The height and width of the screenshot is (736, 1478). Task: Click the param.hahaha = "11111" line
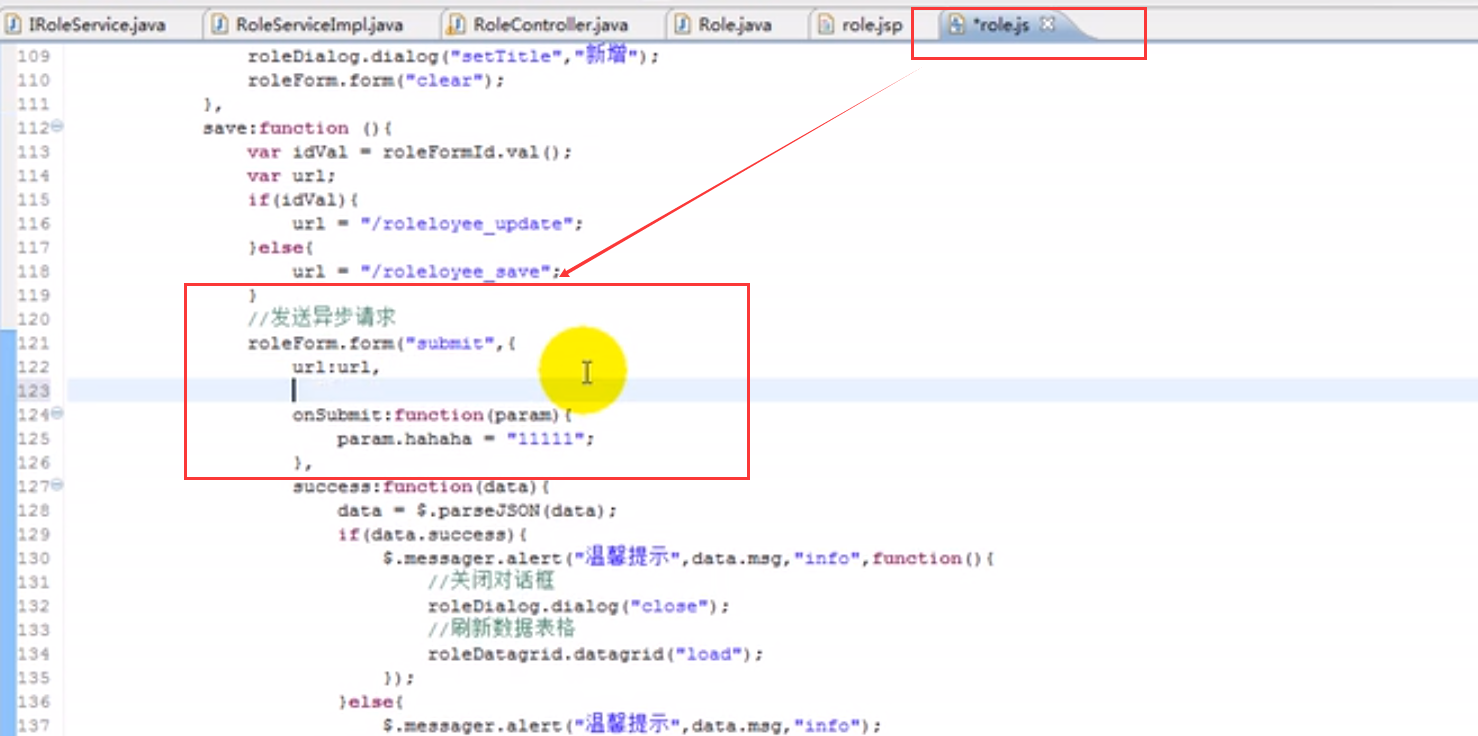pos(465,439)
